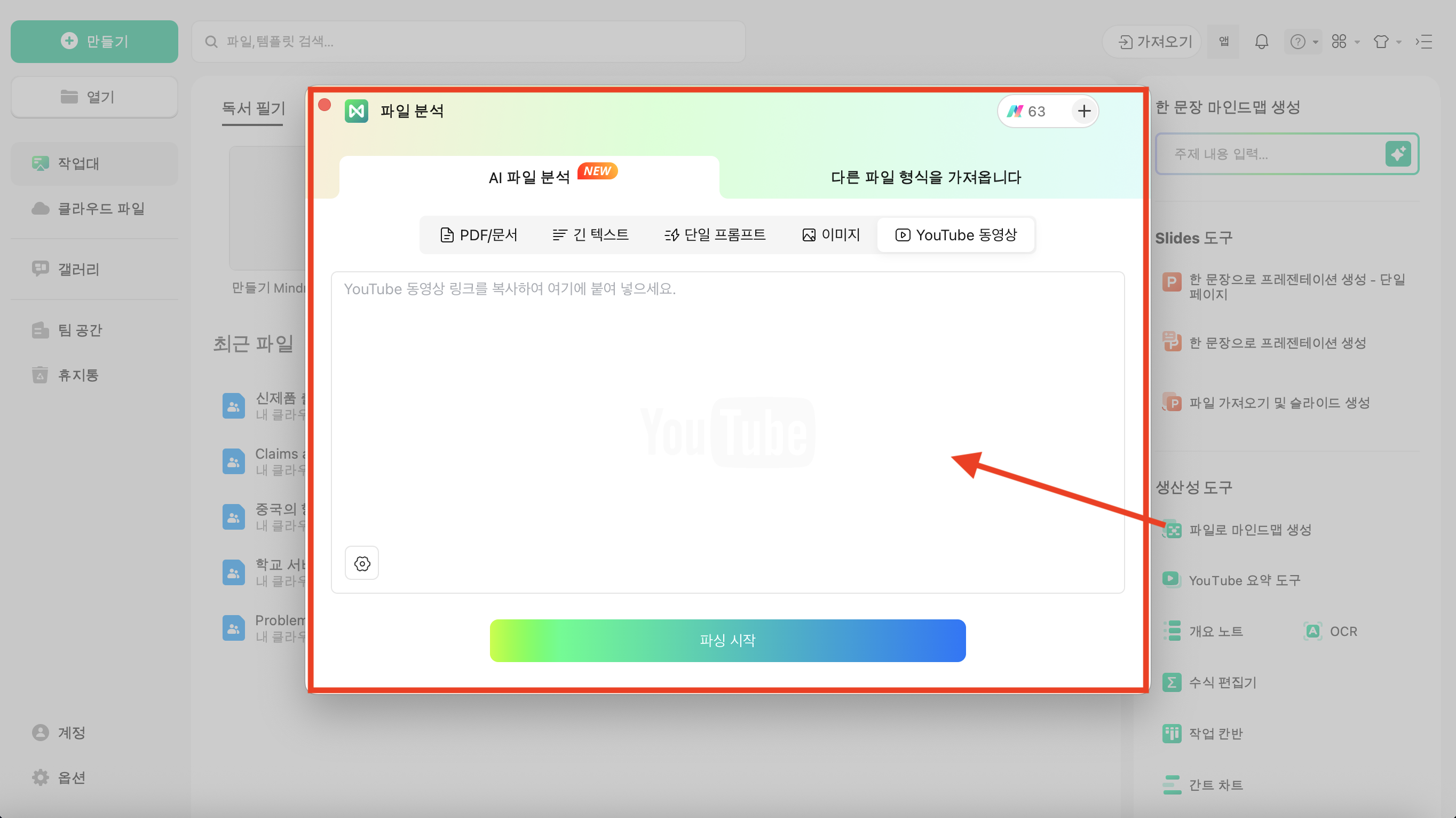
Task: Open 갤러리 in the sidebar
Action: [x=94, y=269]
